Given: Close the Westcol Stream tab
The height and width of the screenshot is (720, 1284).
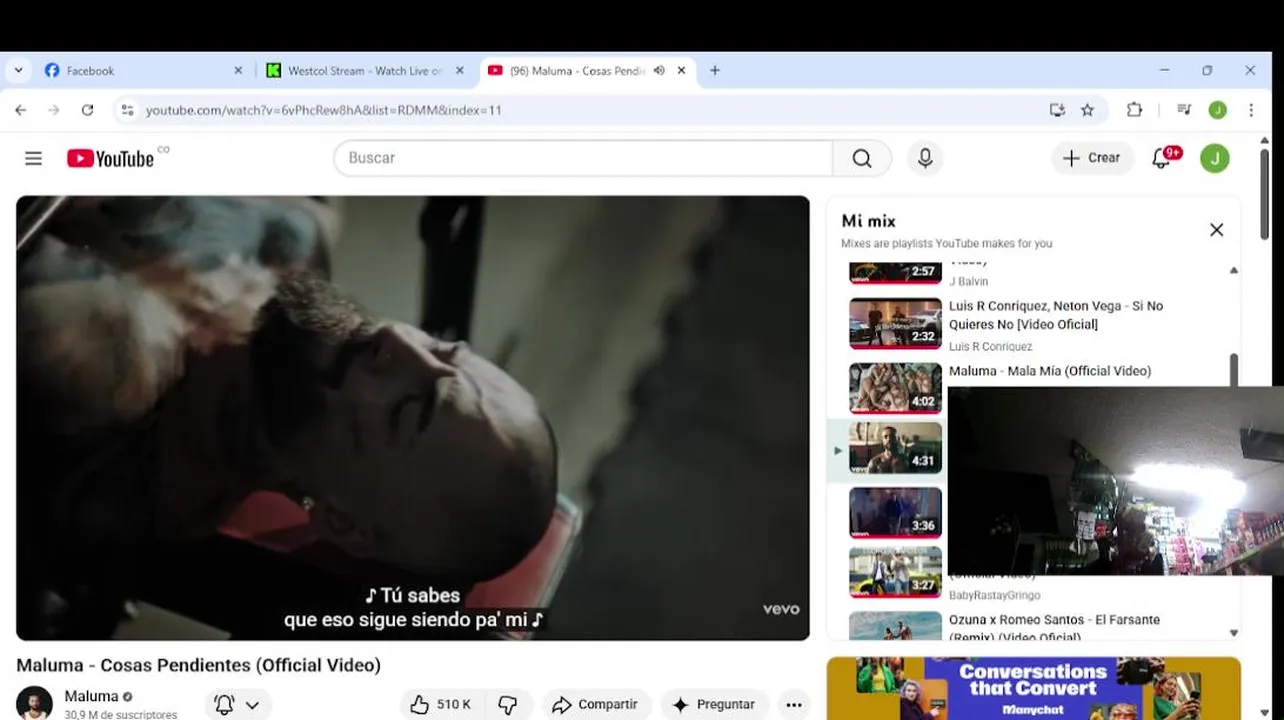Looking at the screenshot, I should pyautogui.click(x=460, y=71).
